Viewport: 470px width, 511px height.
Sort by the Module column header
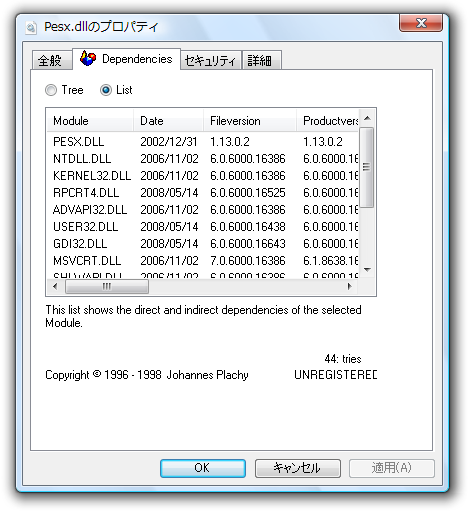tap(90, 121)
